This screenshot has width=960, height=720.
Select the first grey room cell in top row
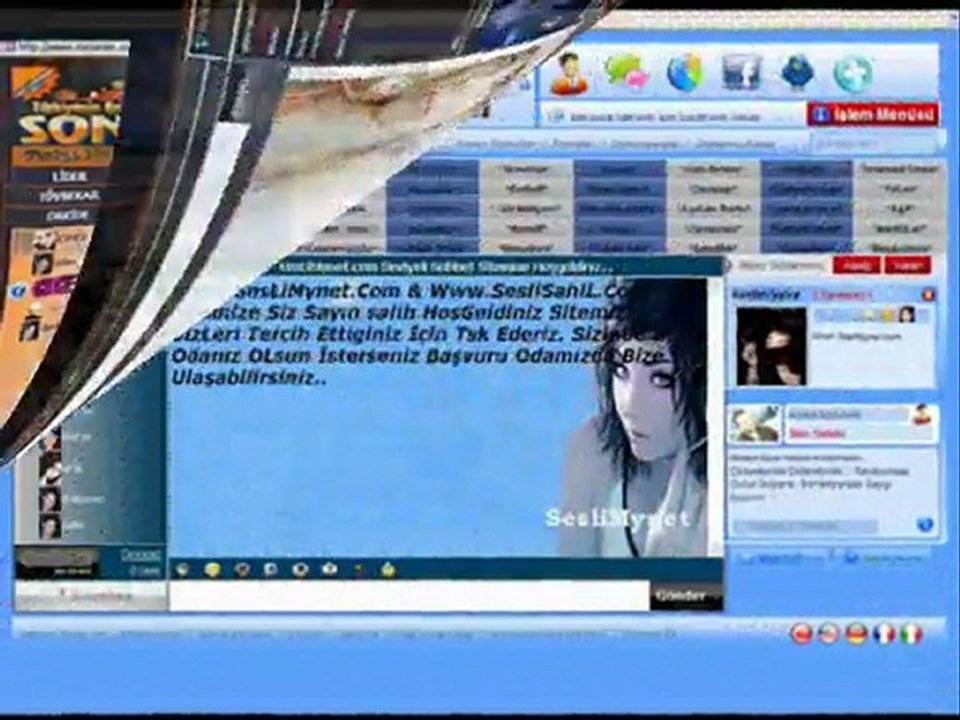(x=527, y=168)
